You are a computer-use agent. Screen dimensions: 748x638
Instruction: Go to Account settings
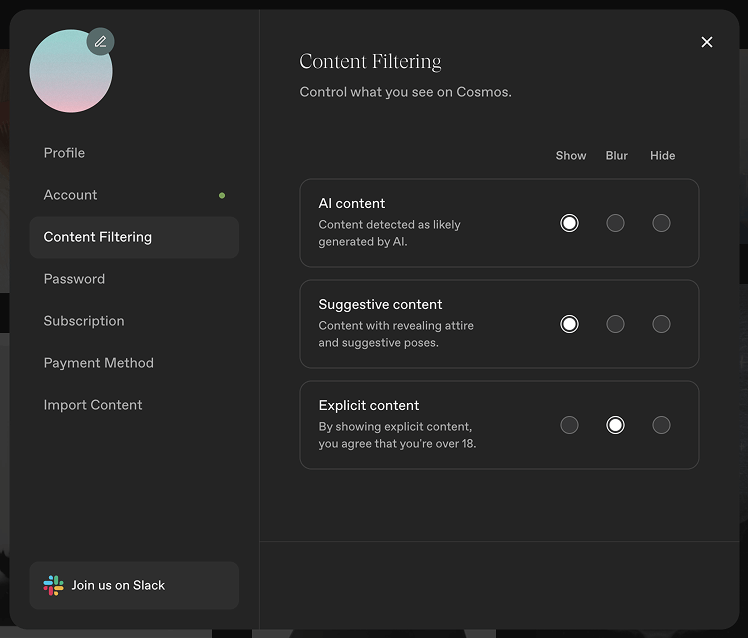point(70,195)
